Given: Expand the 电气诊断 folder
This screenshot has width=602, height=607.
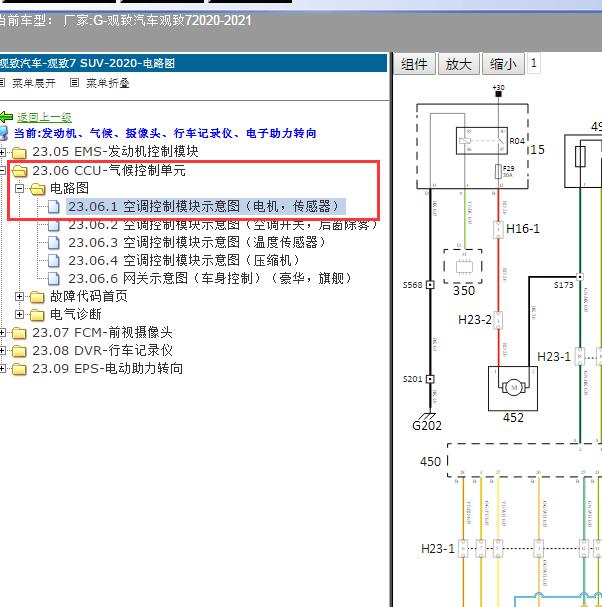Looking at the screenshot, I should click(x=19, y=314).
